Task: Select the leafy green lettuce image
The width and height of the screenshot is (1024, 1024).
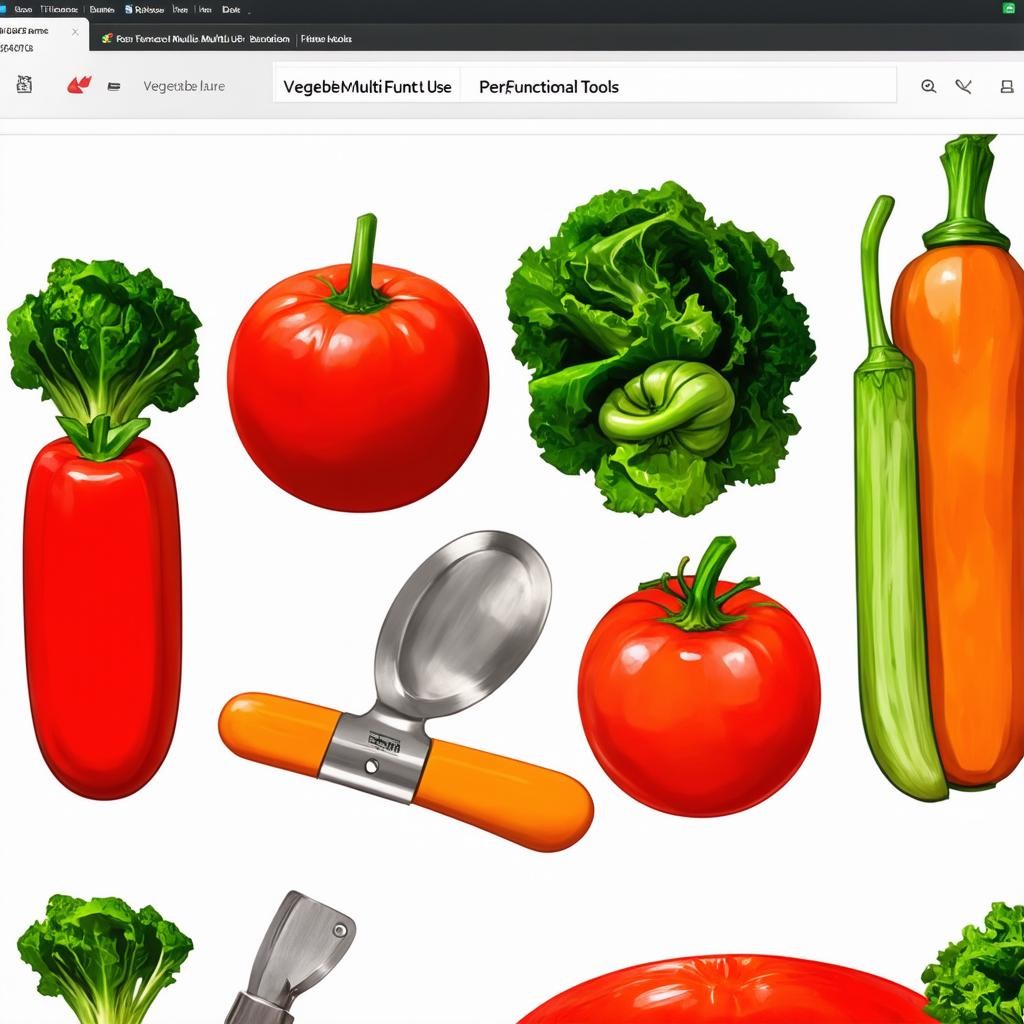Action: coord(660,350)
